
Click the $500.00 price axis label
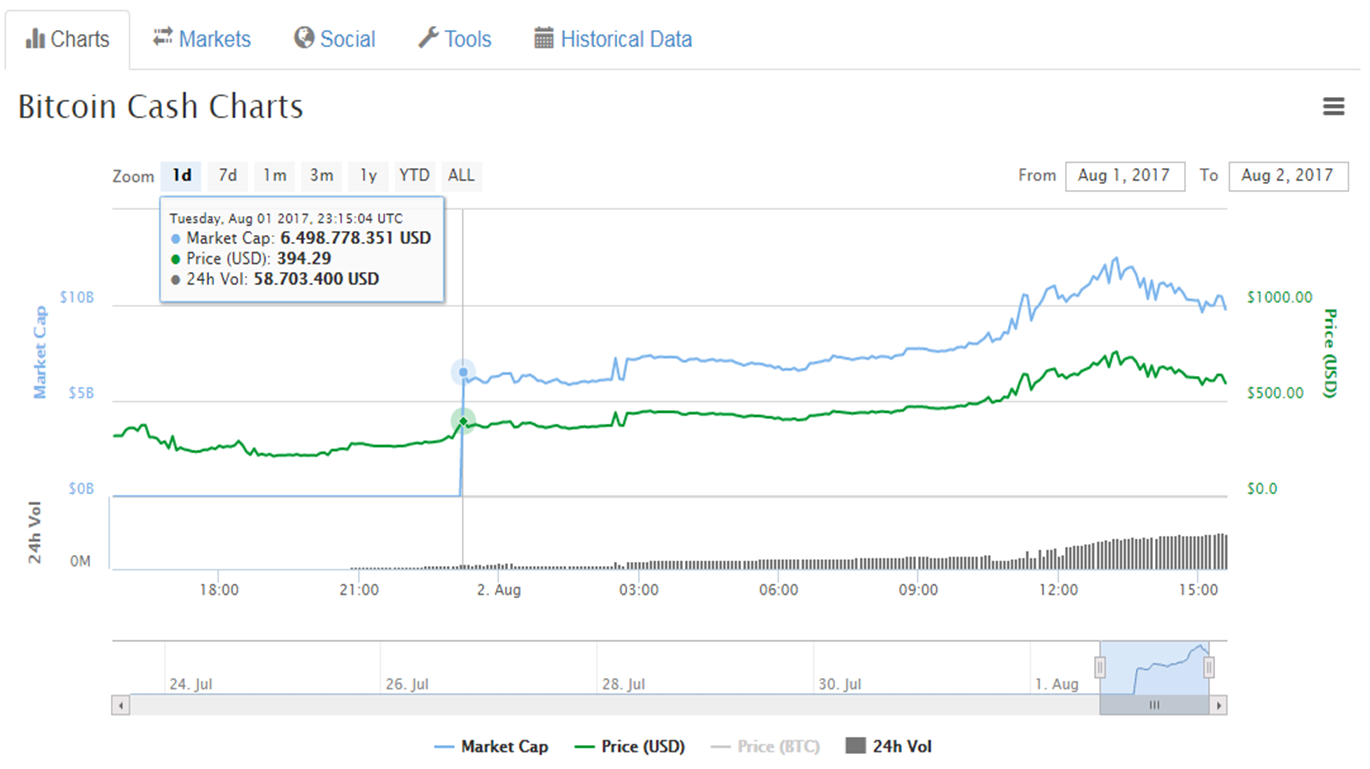[x=1276, y=393]
